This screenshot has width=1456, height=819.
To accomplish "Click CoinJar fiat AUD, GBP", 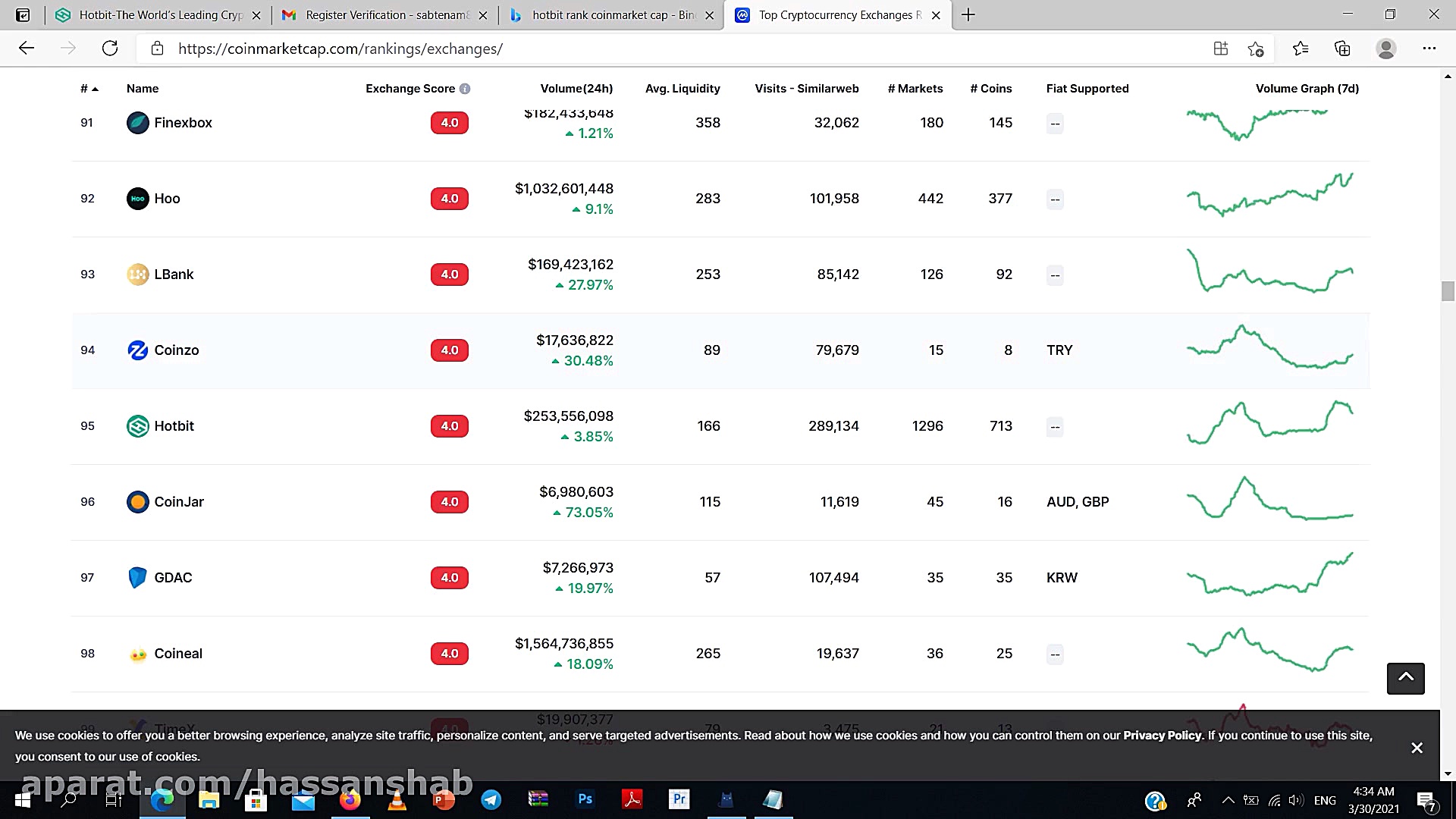I will 1078,502.
